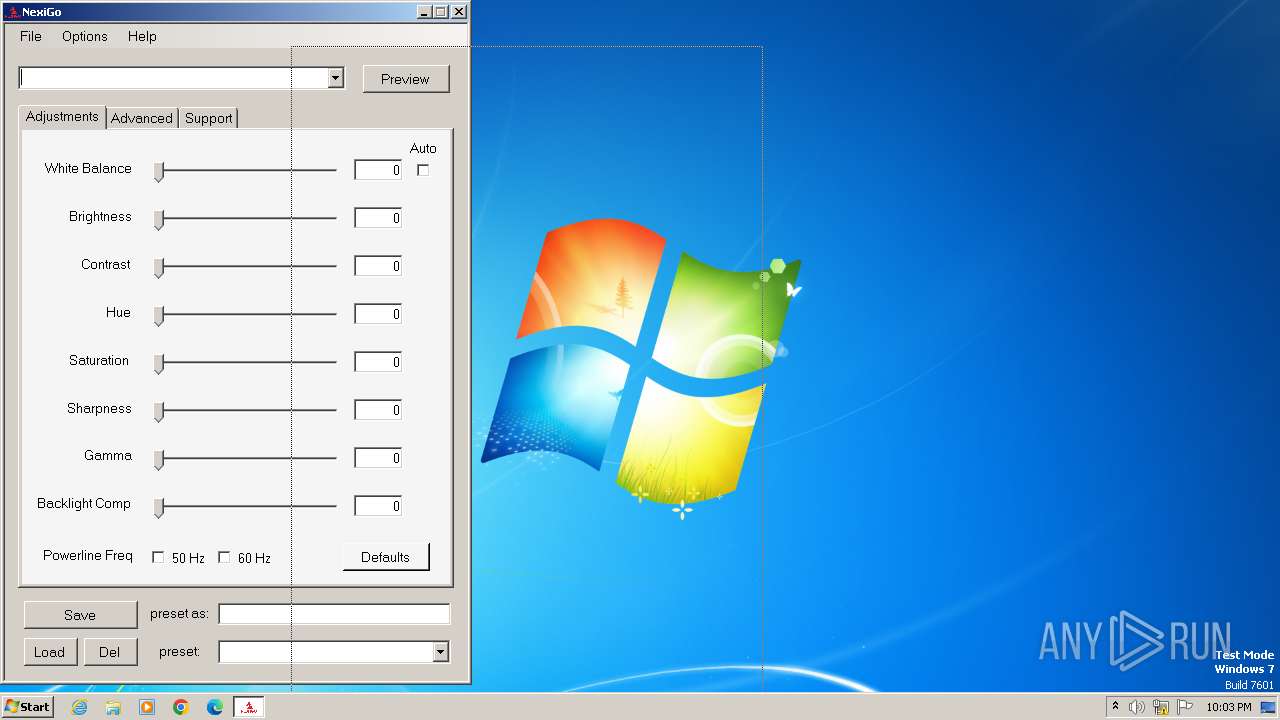This screenshot has height=720, width=1280.
Task: Click the Contrast slider thumb
Action: (x=158, y=268)
